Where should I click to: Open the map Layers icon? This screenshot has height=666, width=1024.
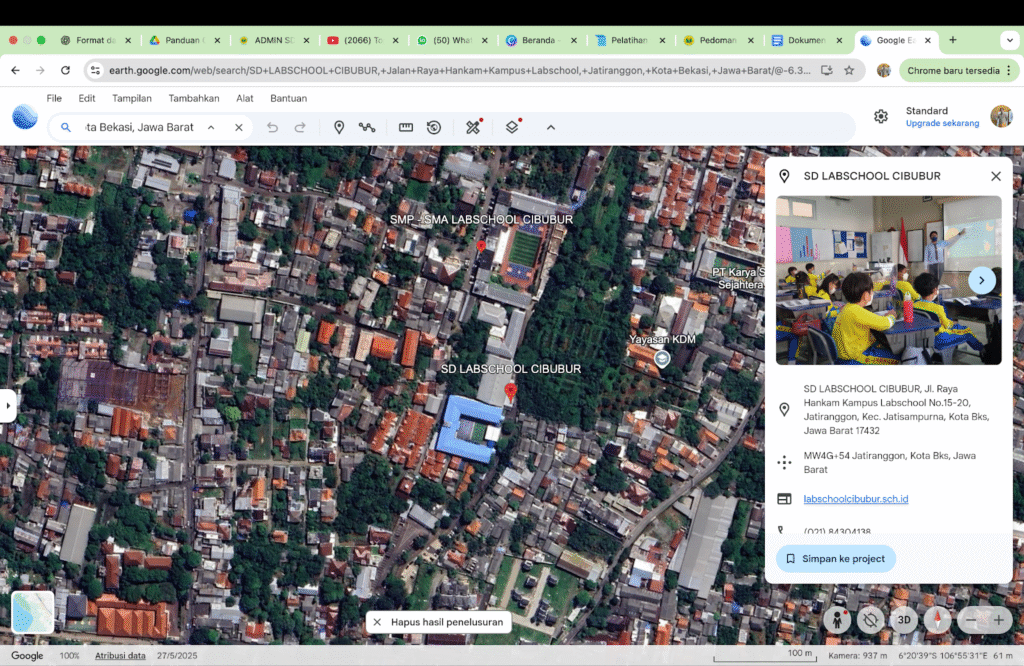pos(512,127)
